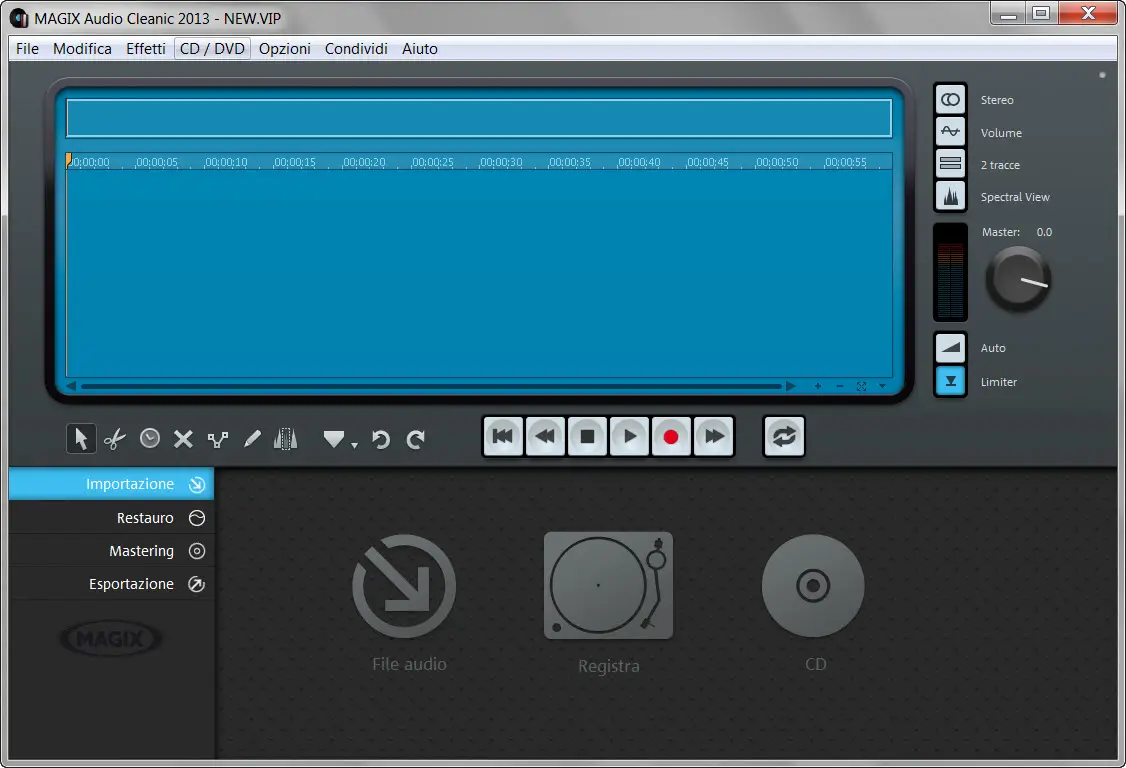The height and width of the screenshot is (768, 1126).
Task: Open the Modifica menu
Action: [82, 49]
